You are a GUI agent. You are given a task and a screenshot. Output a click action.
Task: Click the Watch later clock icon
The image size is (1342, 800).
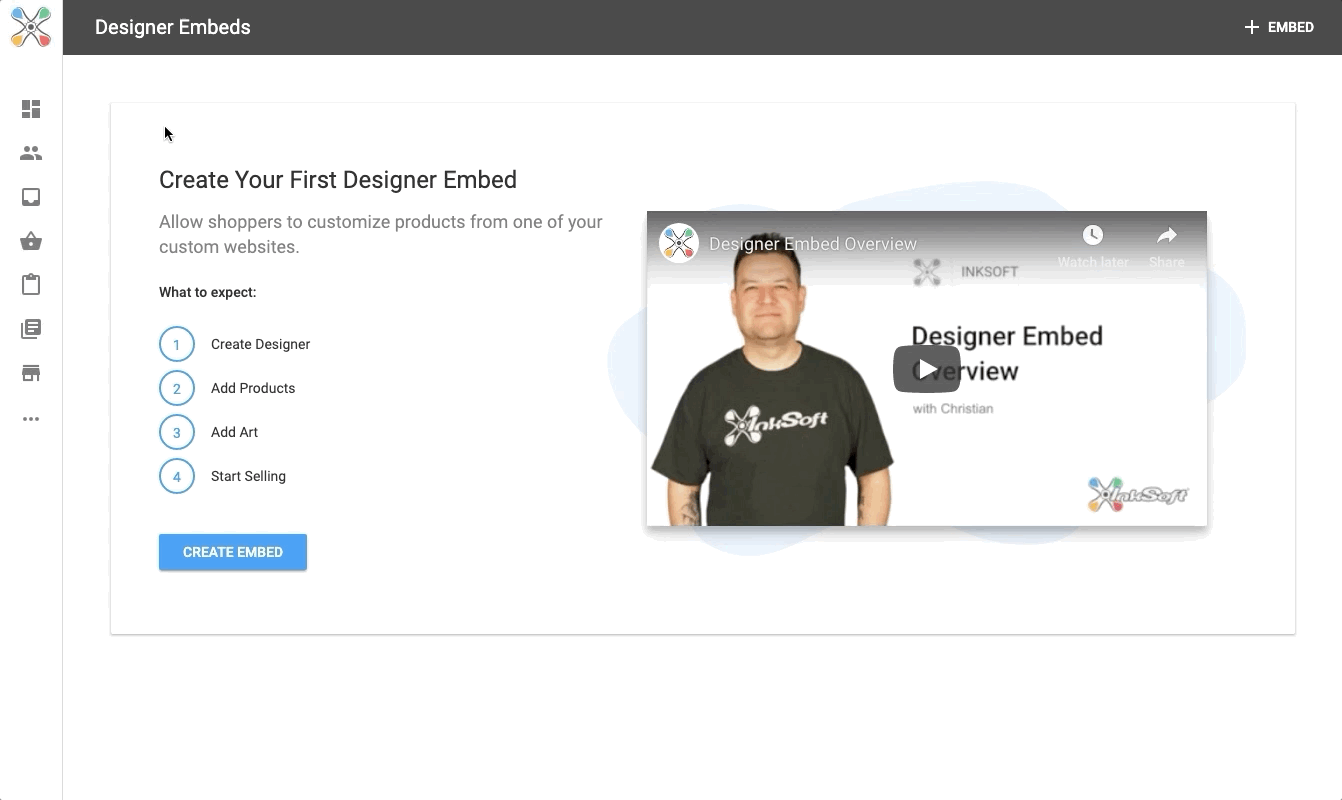(1093, 236)
